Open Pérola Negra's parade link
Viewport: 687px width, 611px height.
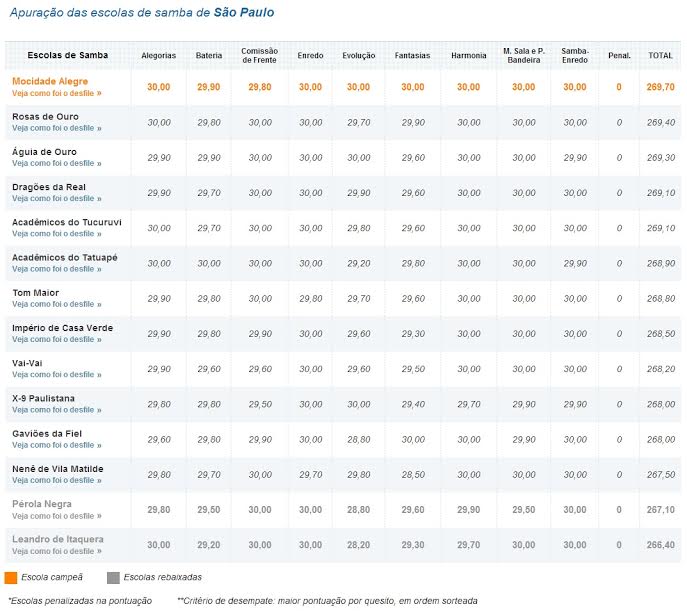56,516
